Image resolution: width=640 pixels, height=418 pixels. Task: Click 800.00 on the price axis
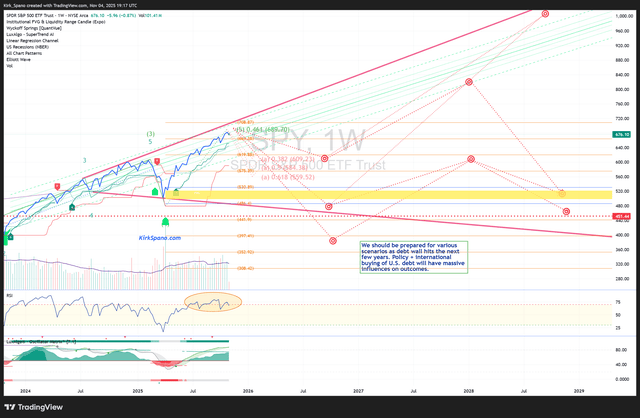click(x=622, y=89)
